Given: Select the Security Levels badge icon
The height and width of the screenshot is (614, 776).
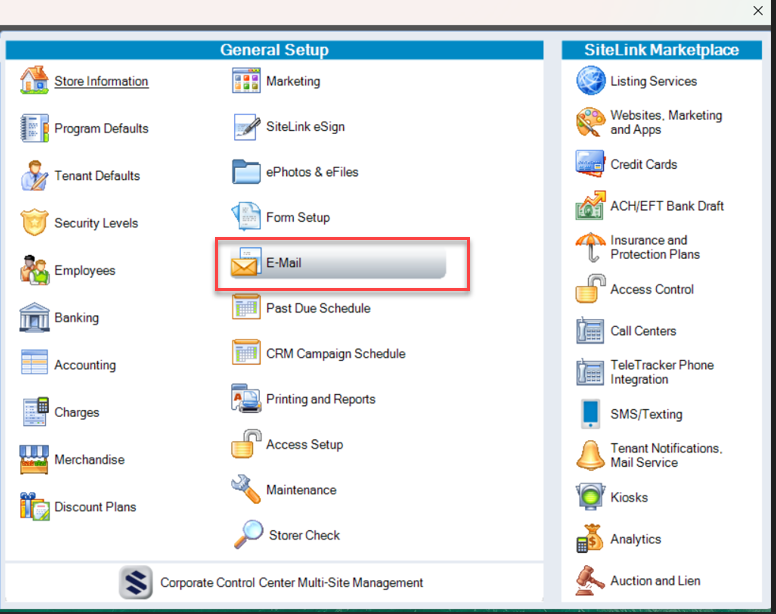Looking at the screenshot, I should coord(34,223).
